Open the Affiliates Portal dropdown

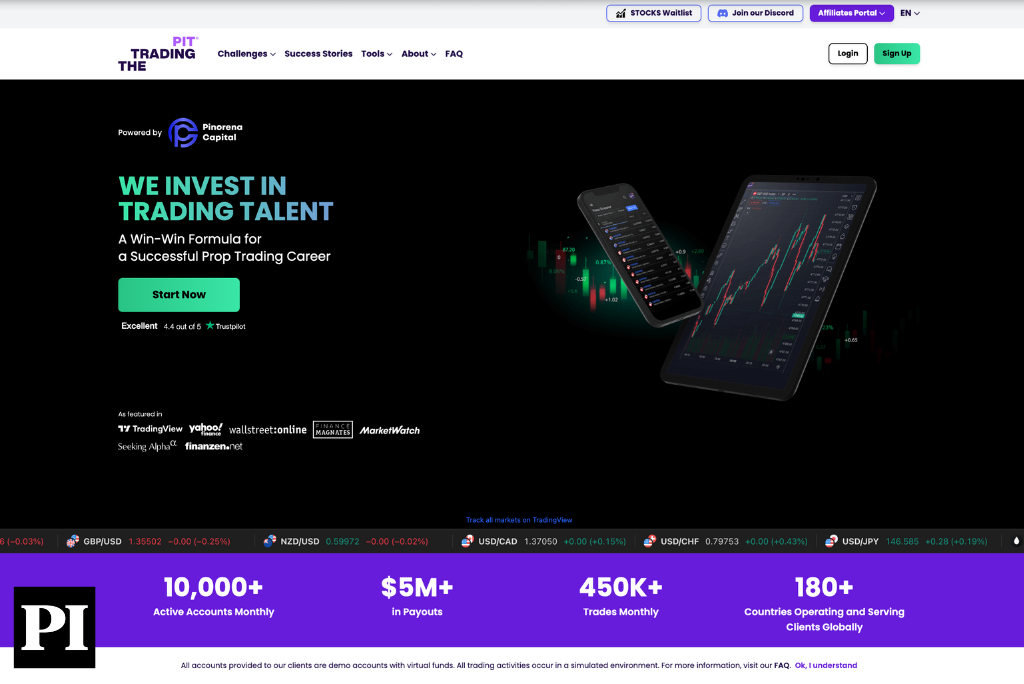pos(852,13)
